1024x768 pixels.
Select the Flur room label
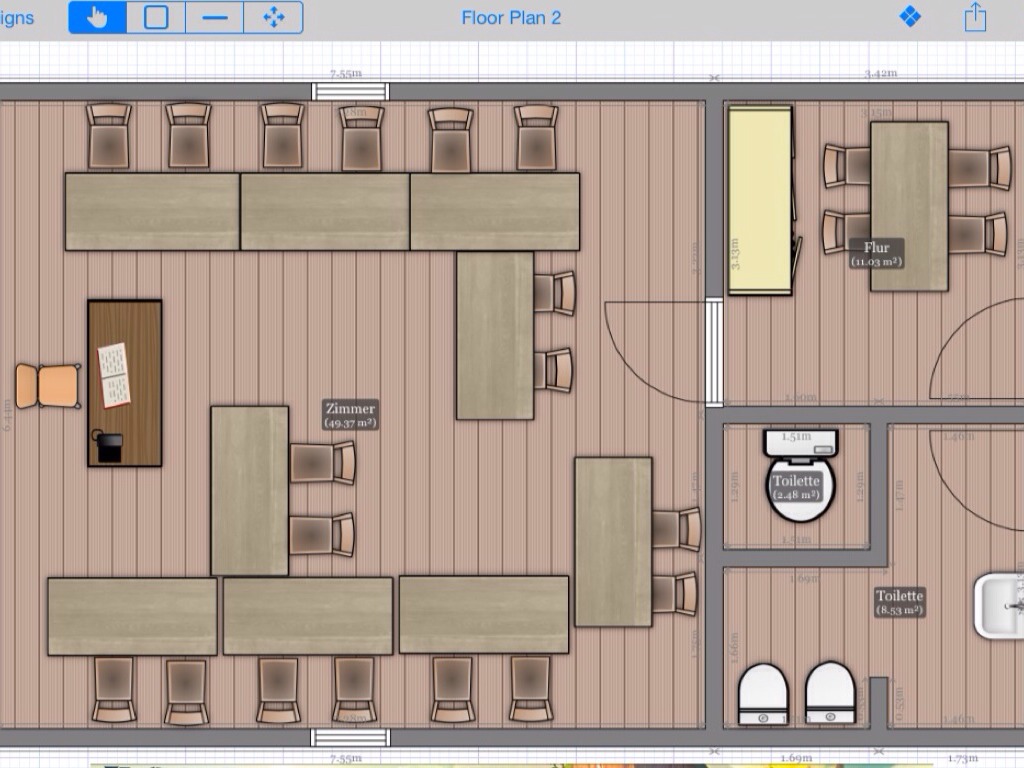tap(876, 253)
